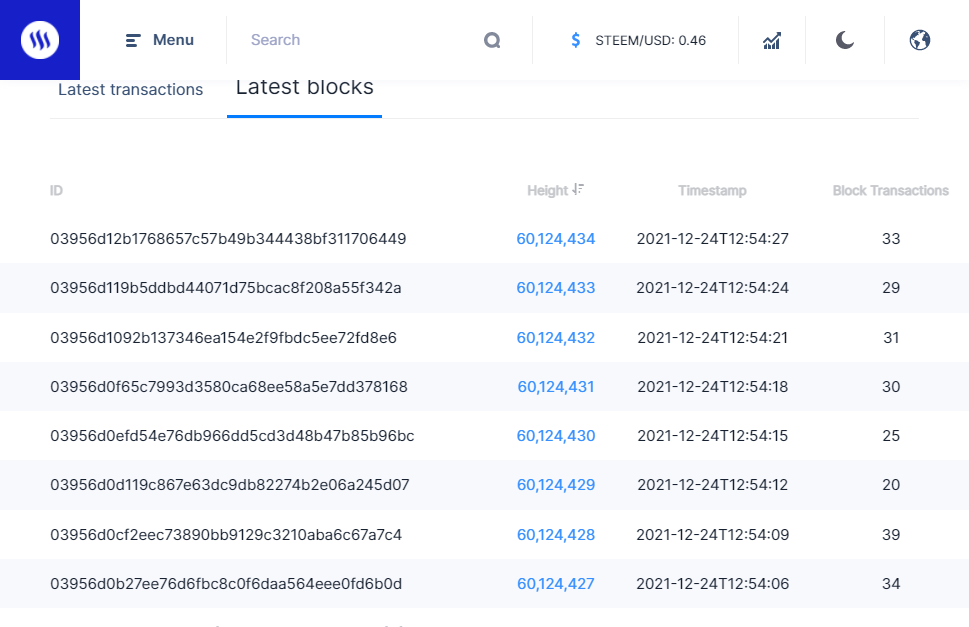Open block height 60,124,430
Image resolution: width=969 pixels, height=627 pixels.
click(556, 436)
